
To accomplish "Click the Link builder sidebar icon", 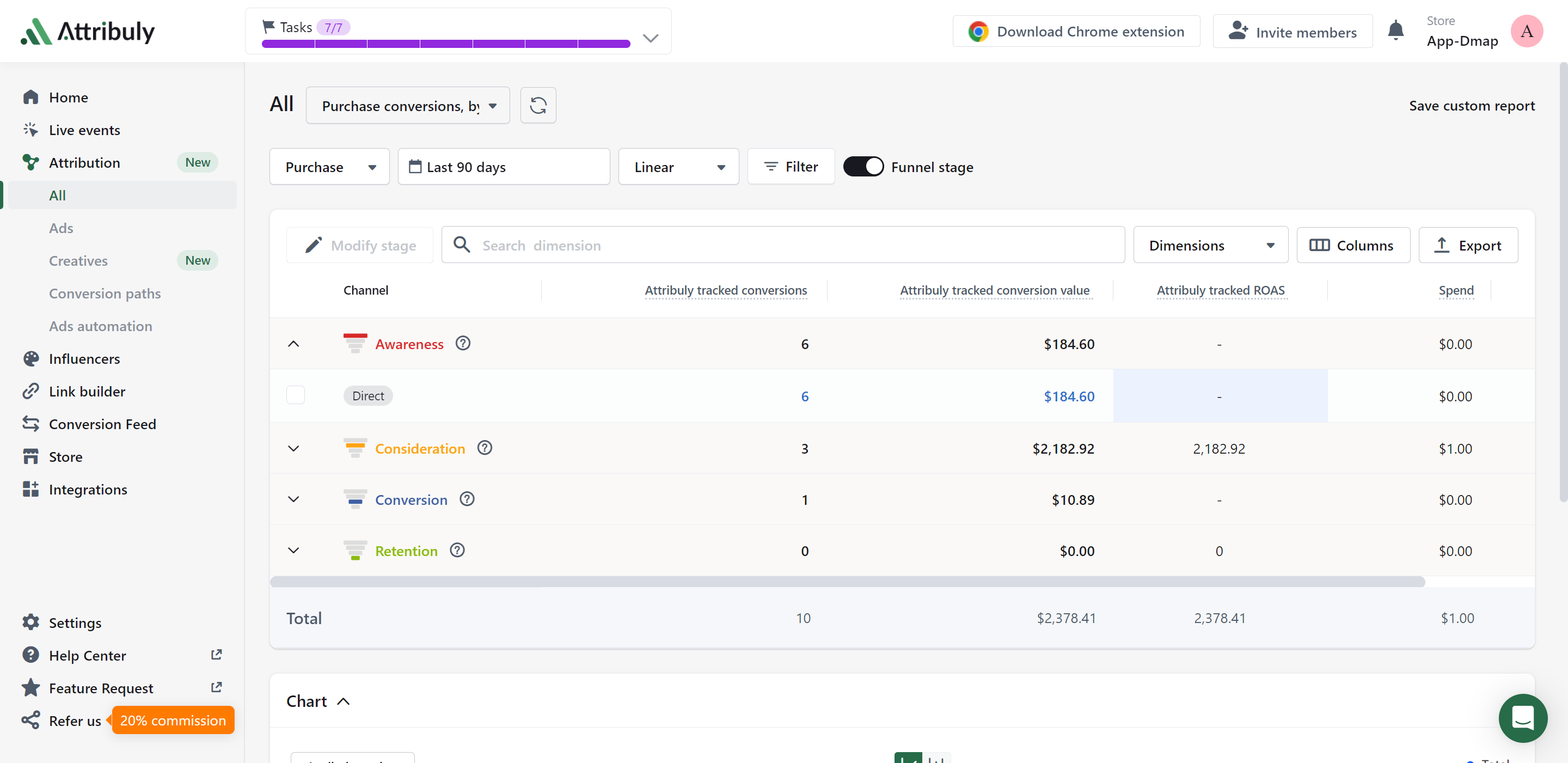I will pos(31,390).
